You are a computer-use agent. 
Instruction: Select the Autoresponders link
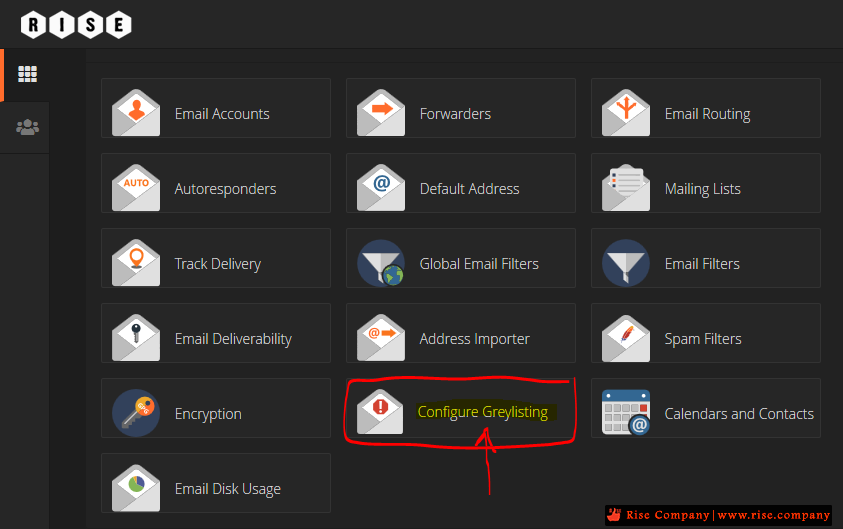coord(225,189)
